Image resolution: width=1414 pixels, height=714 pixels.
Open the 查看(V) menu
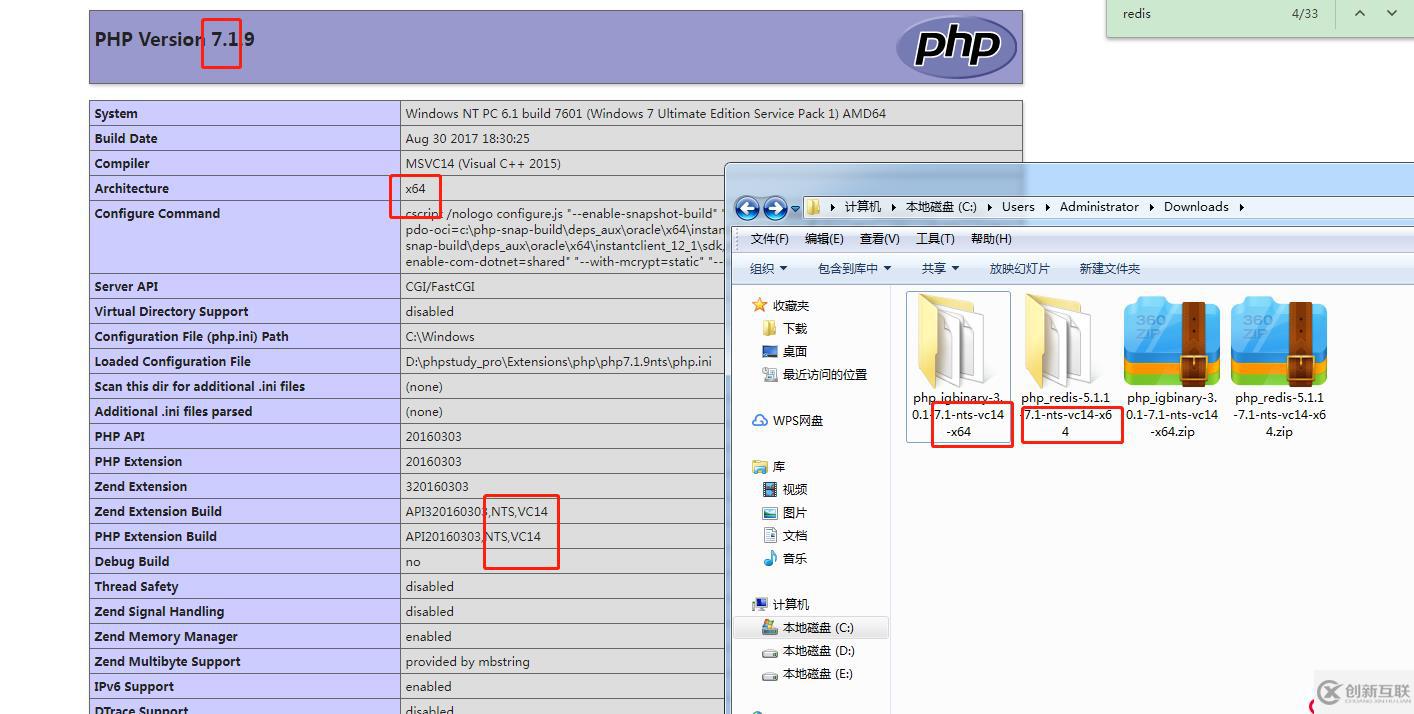tap(880, 238)
